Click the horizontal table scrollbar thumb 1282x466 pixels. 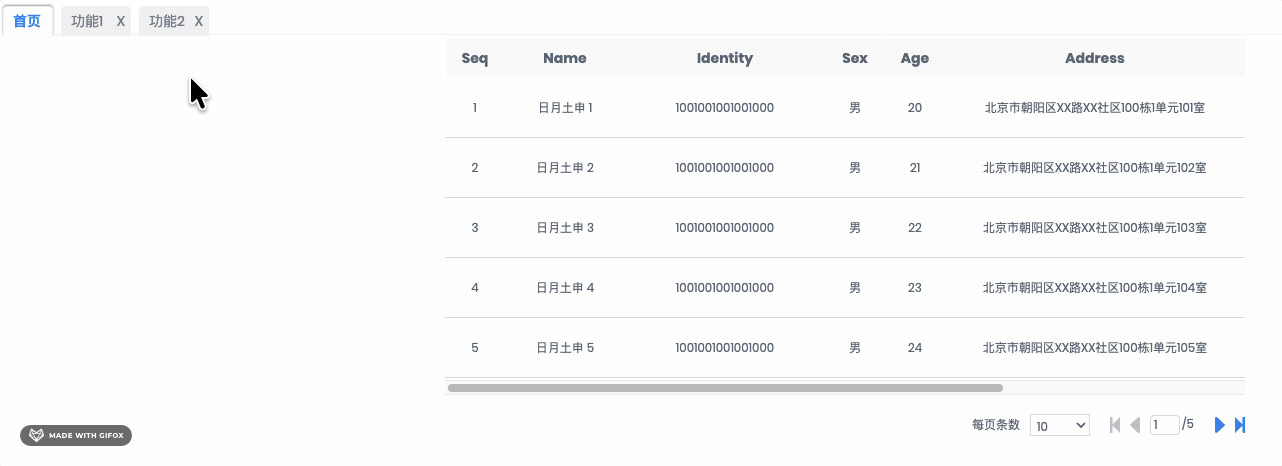725,387
